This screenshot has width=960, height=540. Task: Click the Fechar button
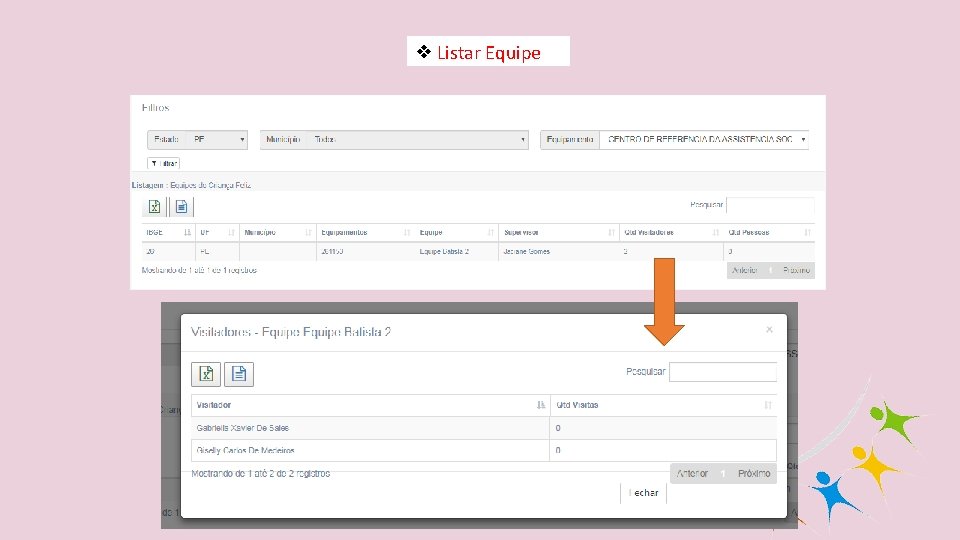pyautogui.click(x=643, y=493)
